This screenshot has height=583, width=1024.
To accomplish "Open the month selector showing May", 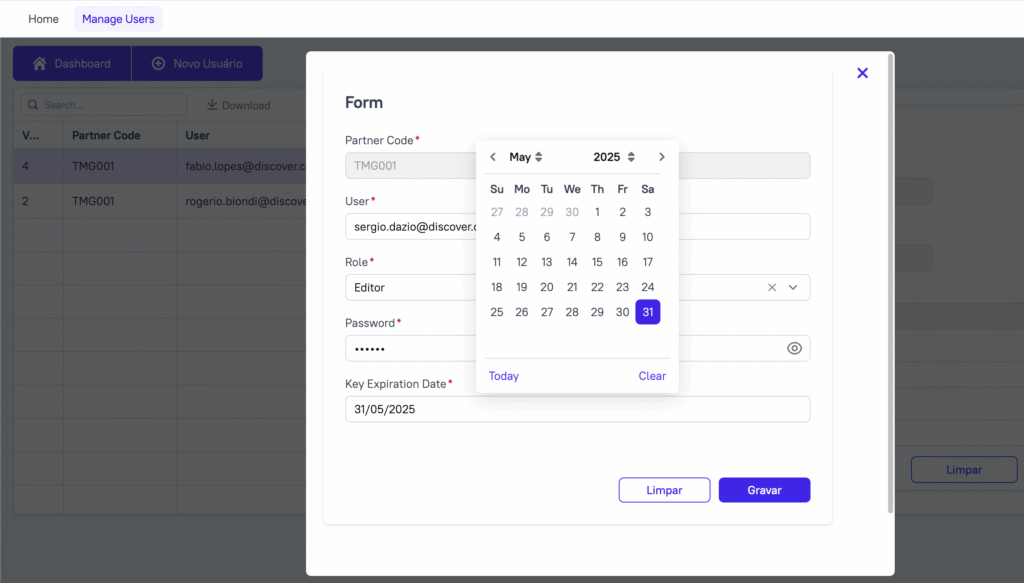I will coord(526,157).
